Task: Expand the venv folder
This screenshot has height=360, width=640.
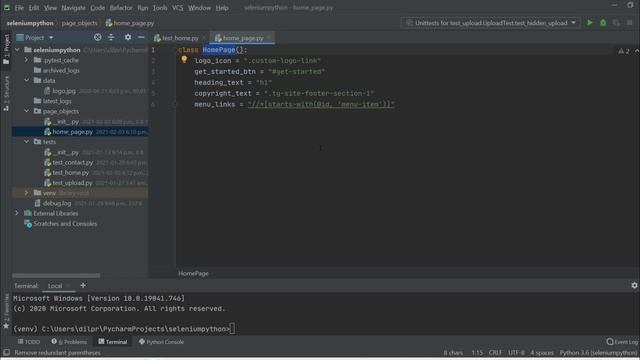Action: coord(27,193)
